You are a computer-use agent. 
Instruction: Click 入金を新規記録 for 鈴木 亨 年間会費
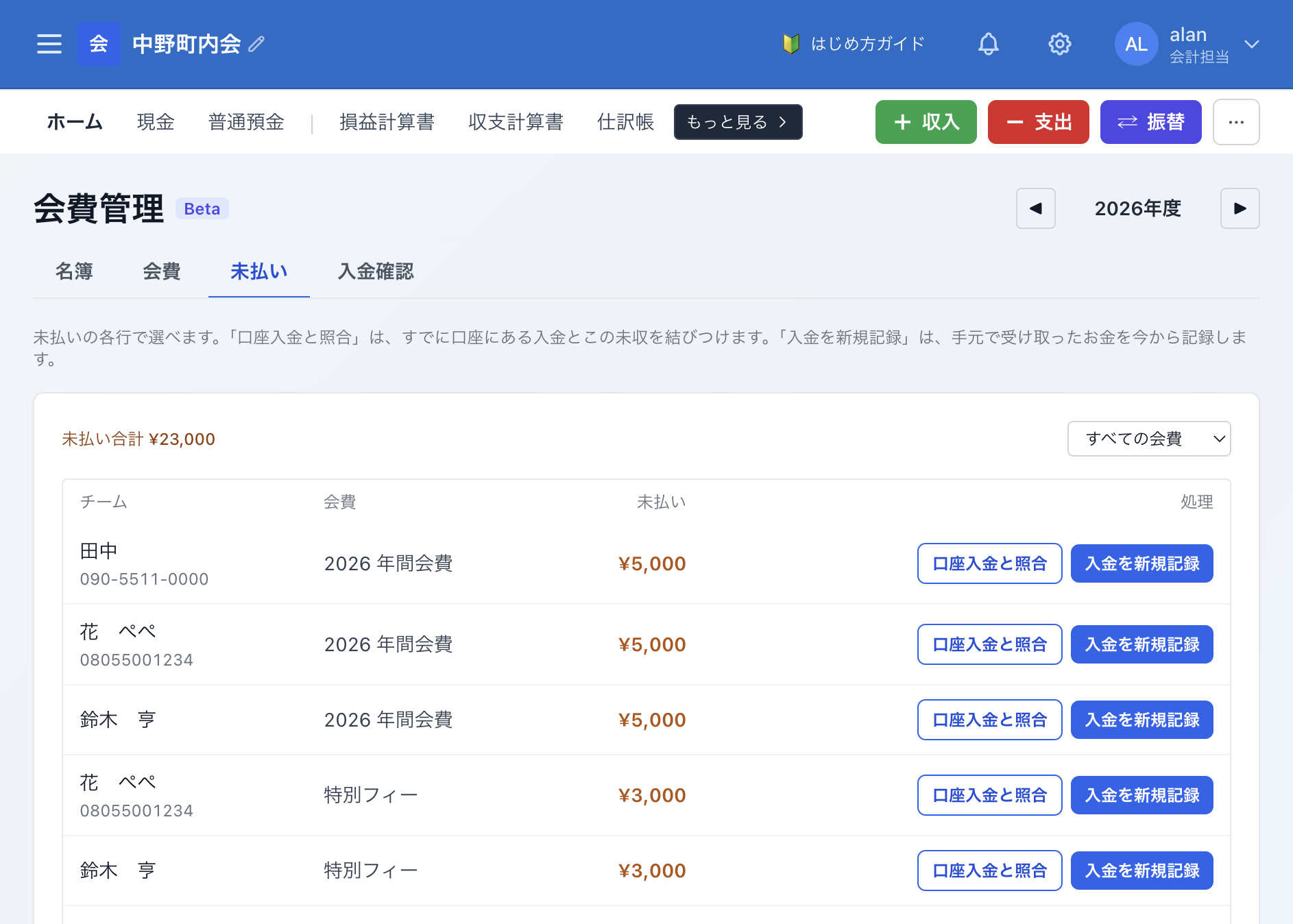pyautogui.click(x=1141, y=720)
